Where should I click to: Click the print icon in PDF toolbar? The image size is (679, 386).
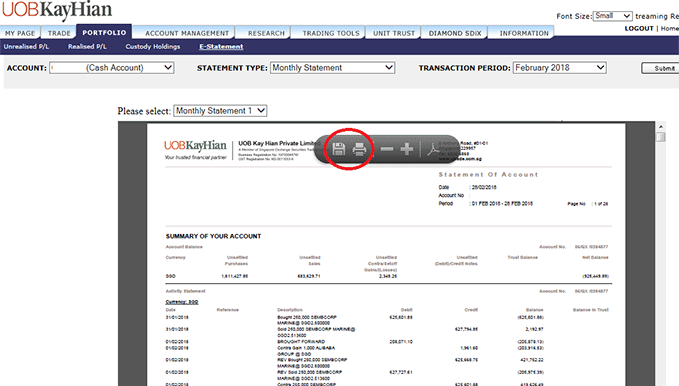[x=359, y=149]
